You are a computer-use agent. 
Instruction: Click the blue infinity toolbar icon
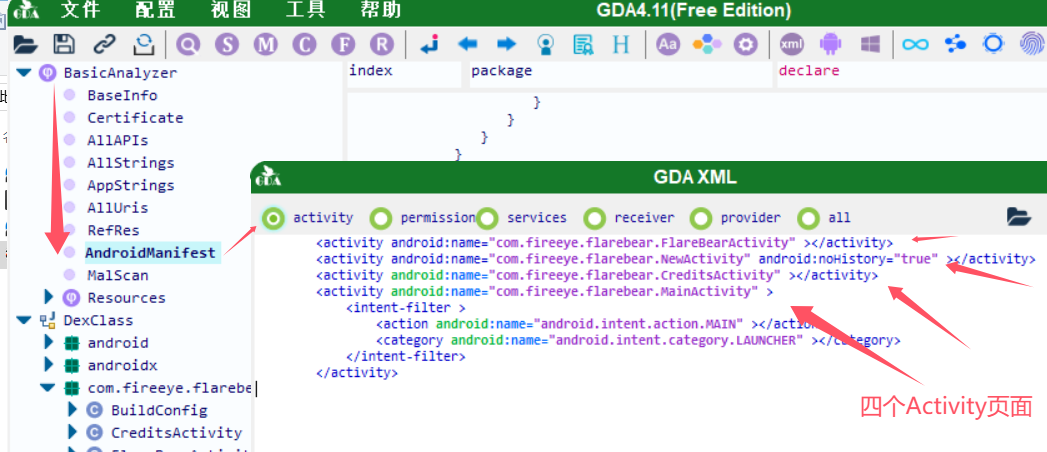915,45
